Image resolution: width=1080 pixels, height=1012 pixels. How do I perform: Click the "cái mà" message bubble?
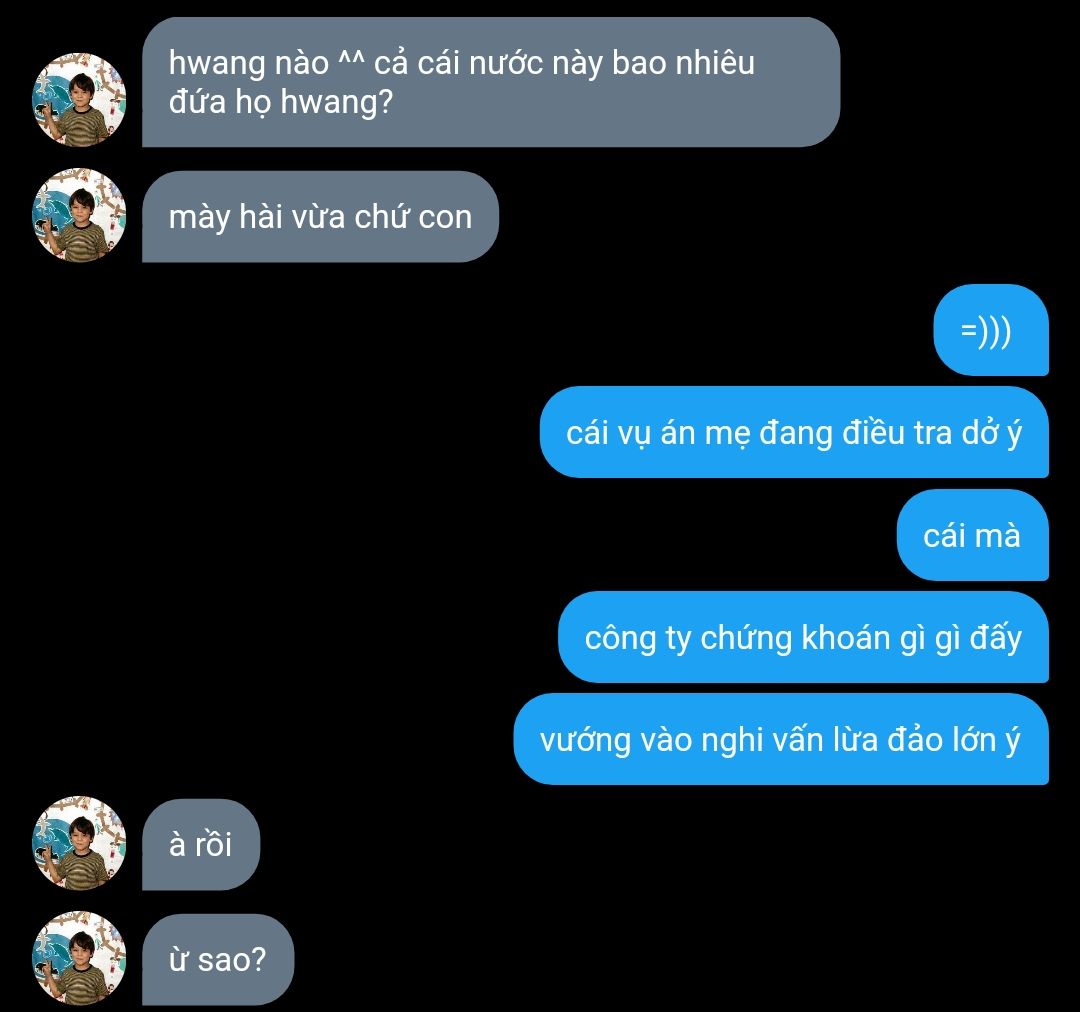coord(973,535)
